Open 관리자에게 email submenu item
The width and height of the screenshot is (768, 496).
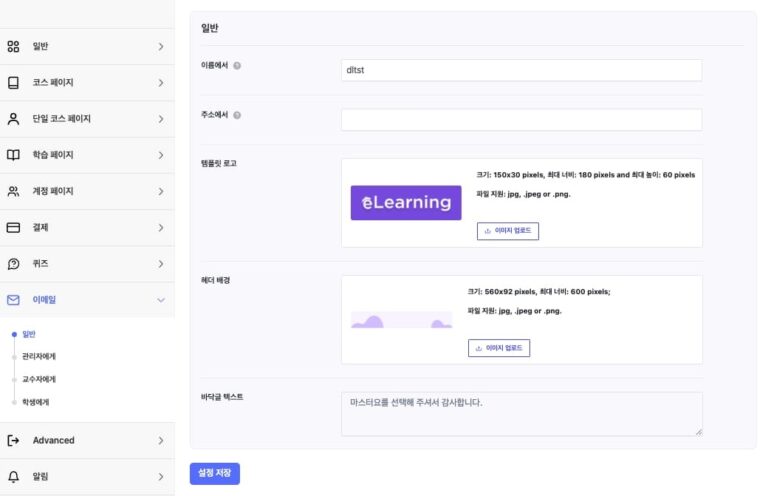coord(39,356)
